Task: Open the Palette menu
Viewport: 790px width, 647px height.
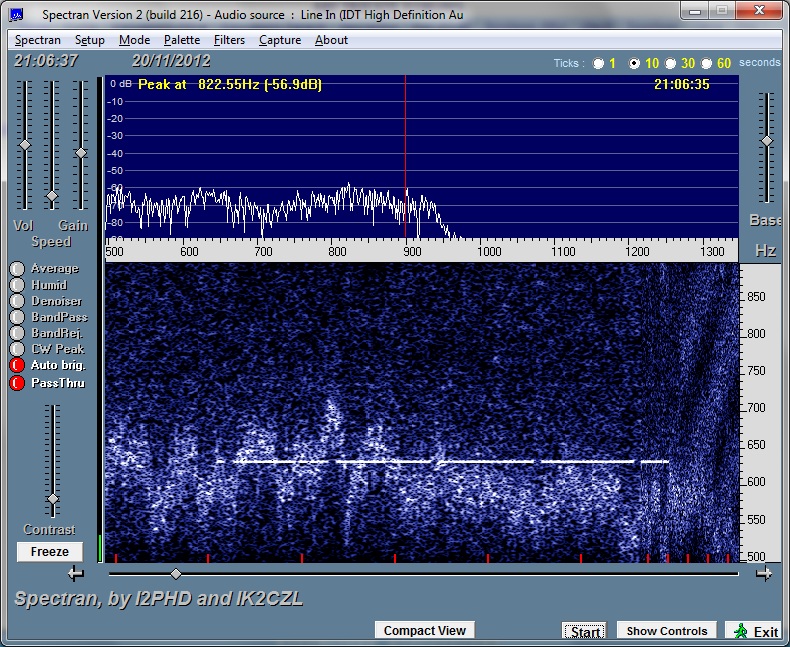Action: [182, 40]
